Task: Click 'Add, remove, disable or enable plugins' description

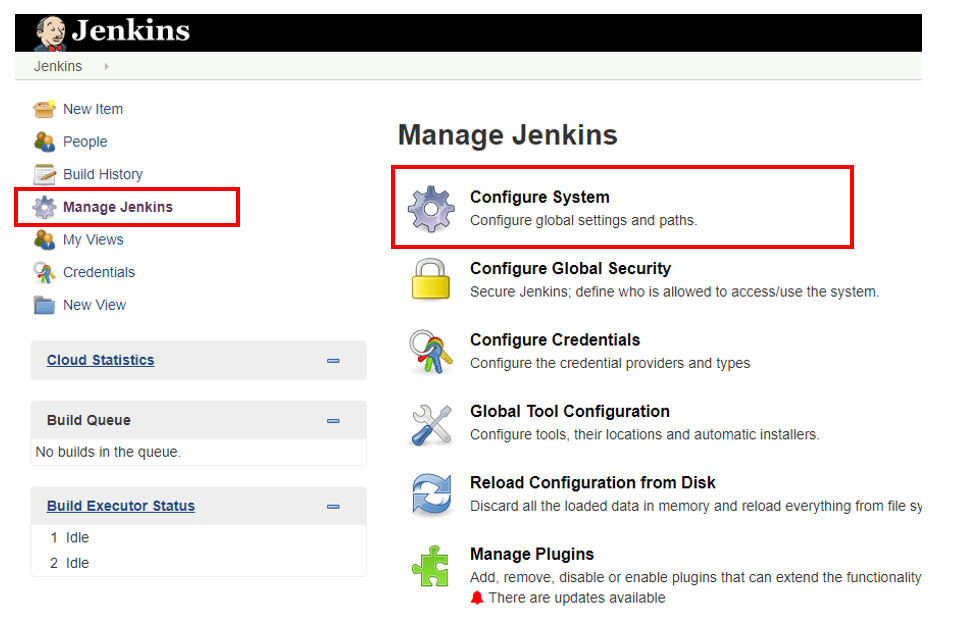Action: click(695, 577)
